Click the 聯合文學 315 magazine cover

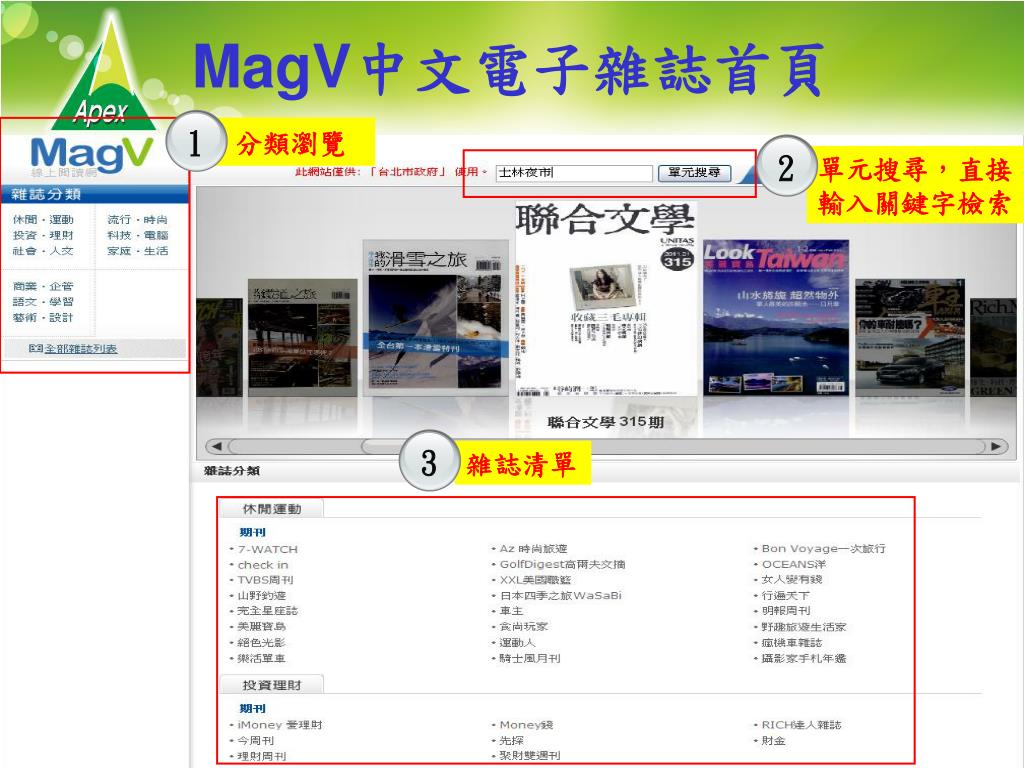coord(606,299)
